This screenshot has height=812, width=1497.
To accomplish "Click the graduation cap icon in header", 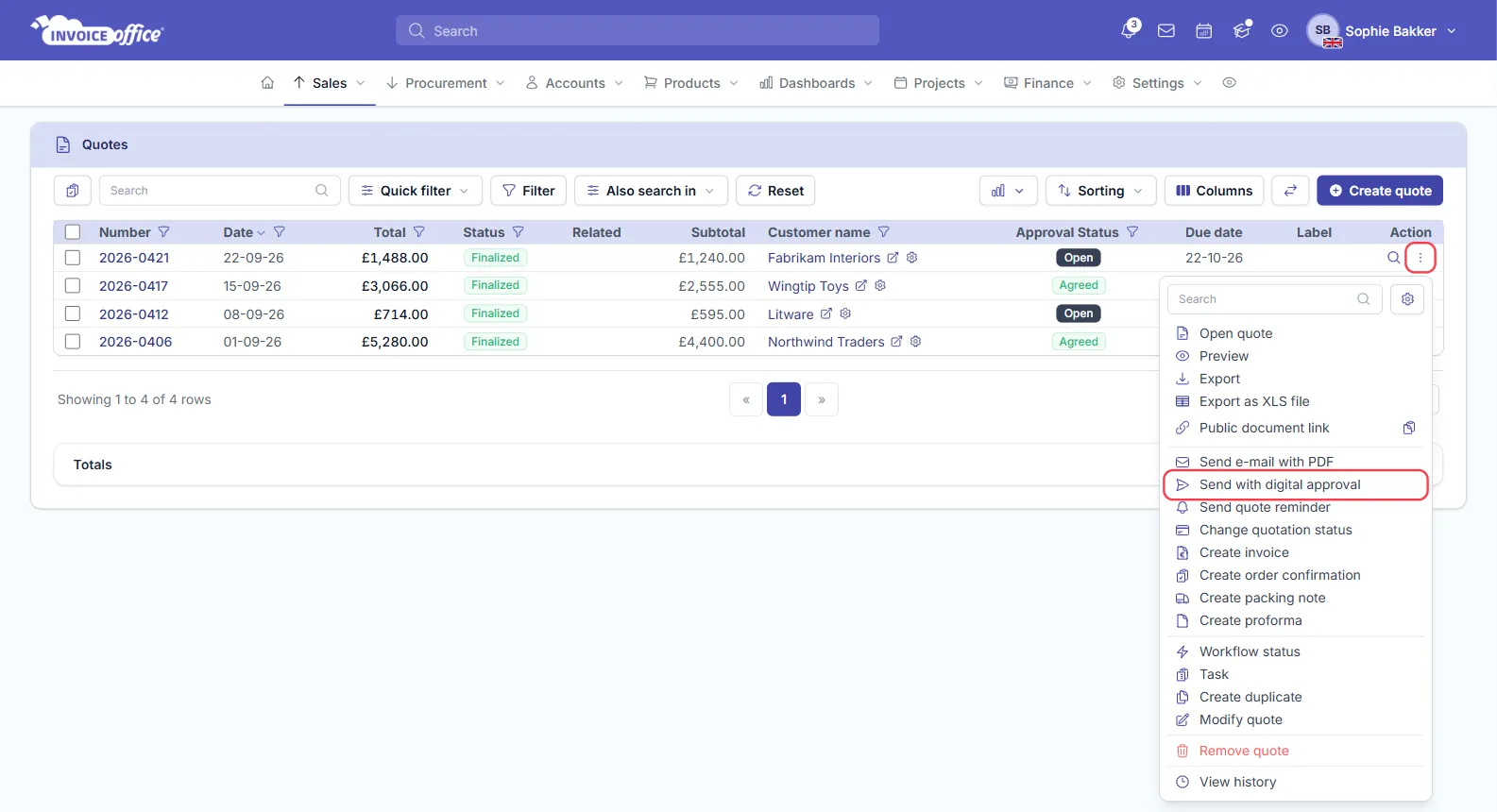I will coord(1242,31).
